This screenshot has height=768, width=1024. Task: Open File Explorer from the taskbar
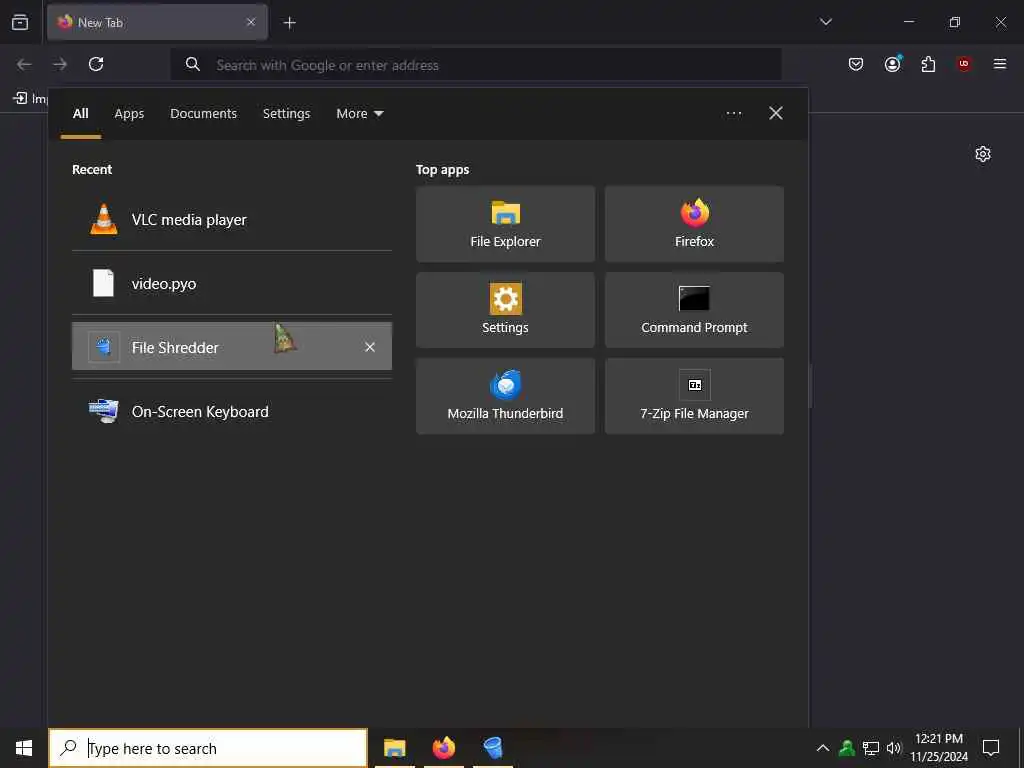pyautogui.click(x=394, y=748)
